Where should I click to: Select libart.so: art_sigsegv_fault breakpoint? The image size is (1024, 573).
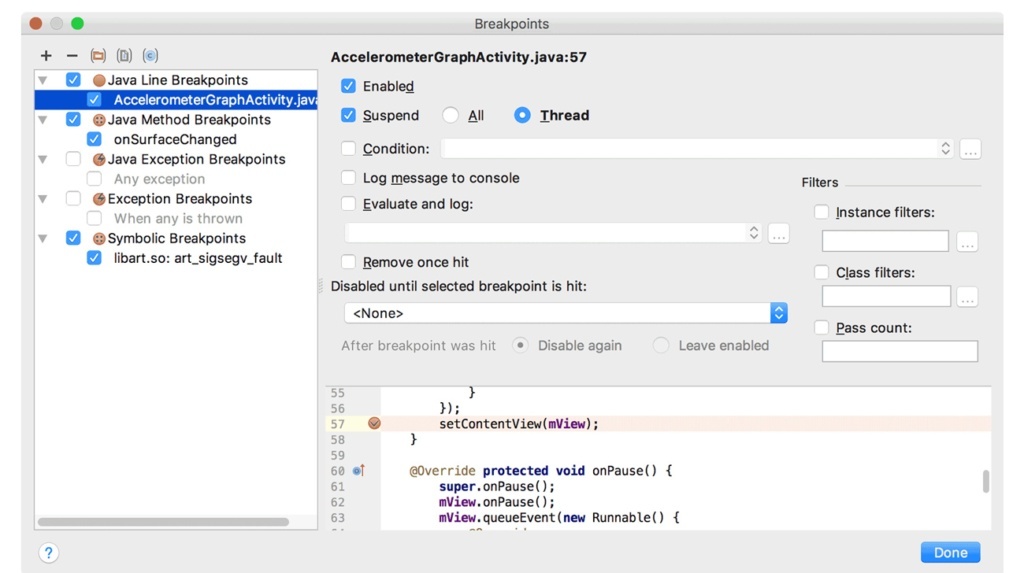tap(198, 258)
